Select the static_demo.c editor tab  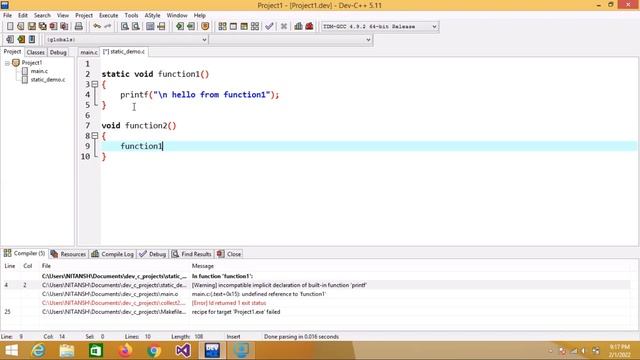(124, 52)
